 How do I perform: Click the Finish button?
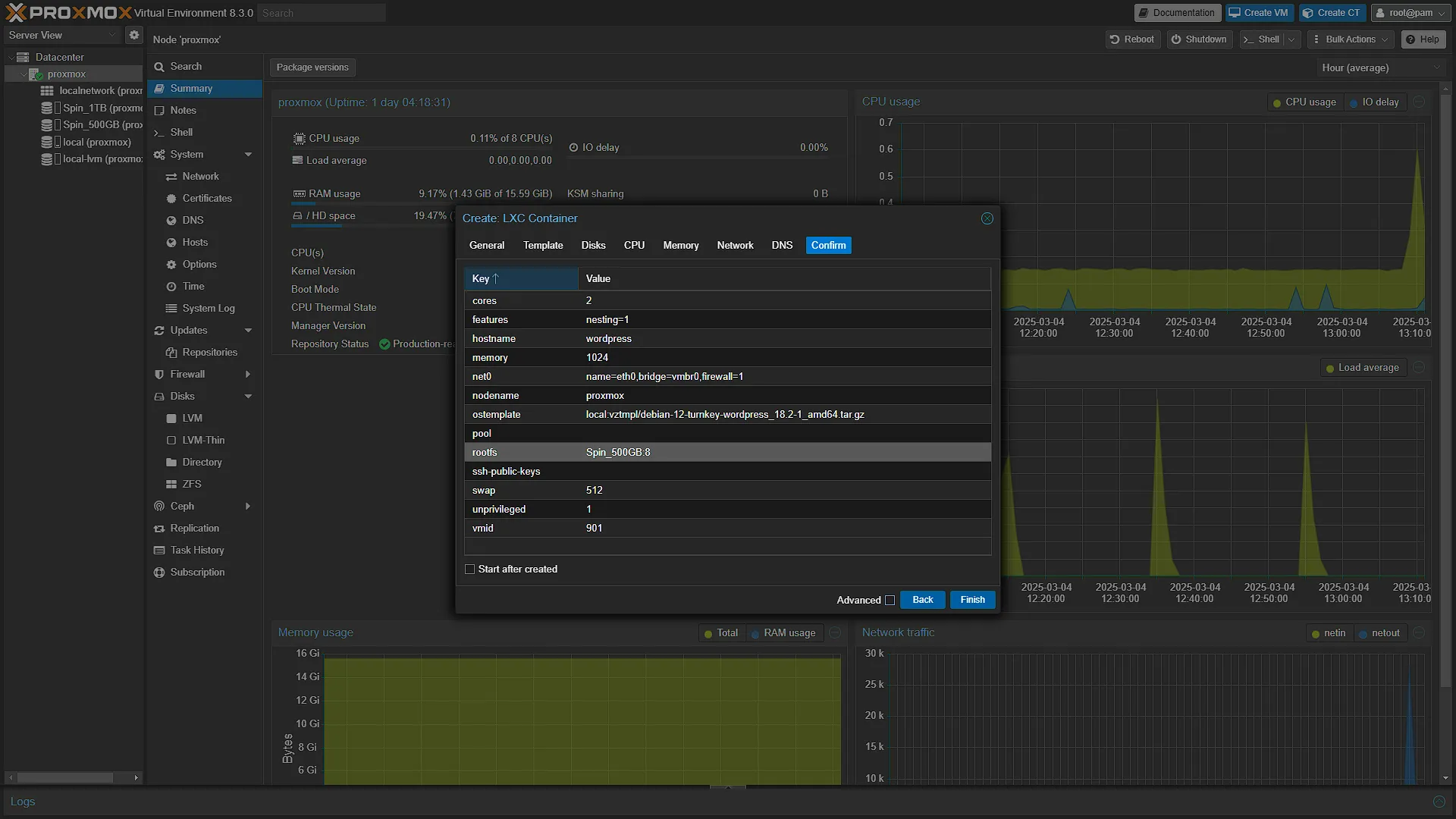[x=972, y=600]
